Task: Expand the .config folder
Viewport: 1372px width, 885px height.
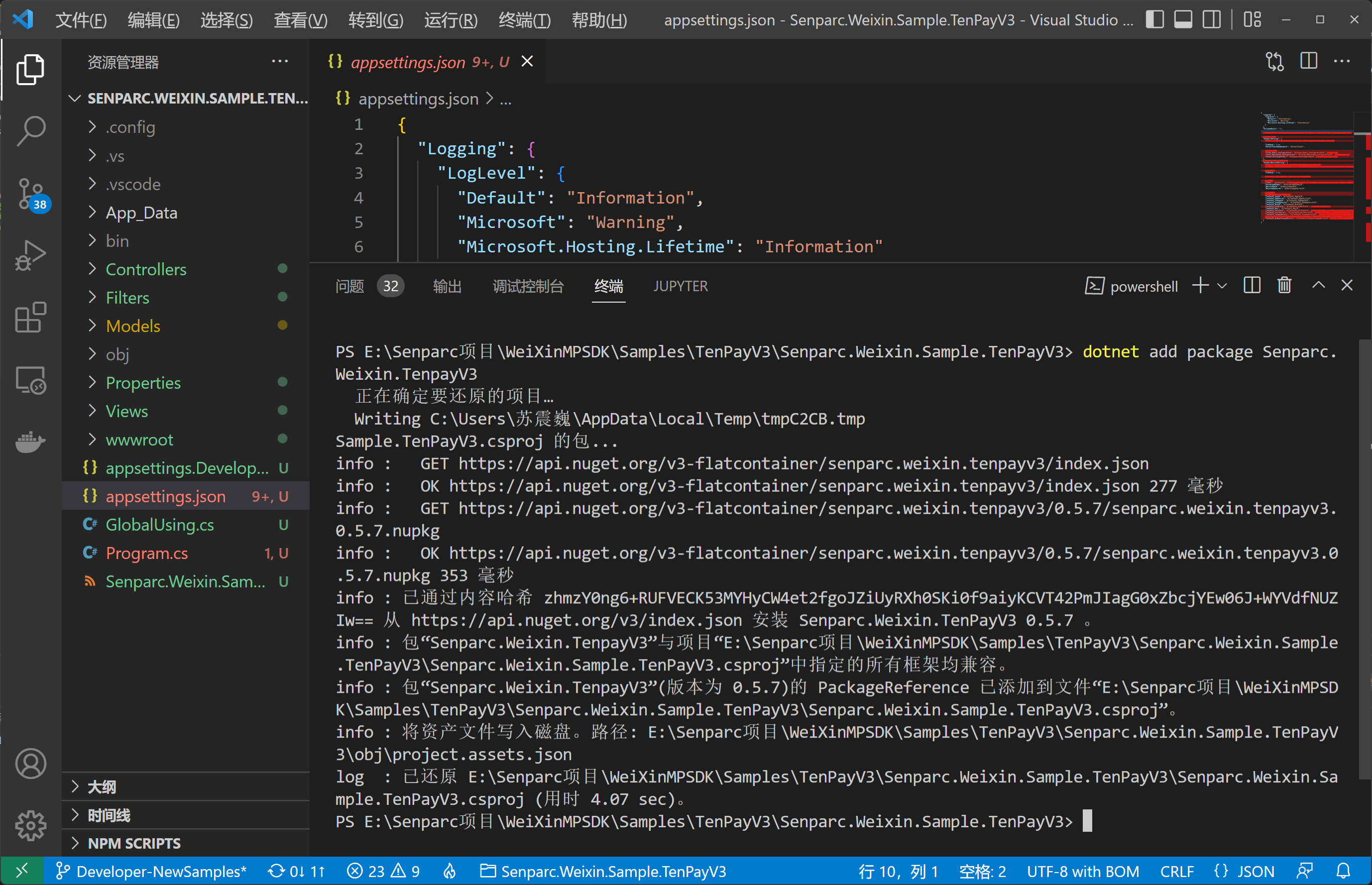Action: tap(186, 126)
